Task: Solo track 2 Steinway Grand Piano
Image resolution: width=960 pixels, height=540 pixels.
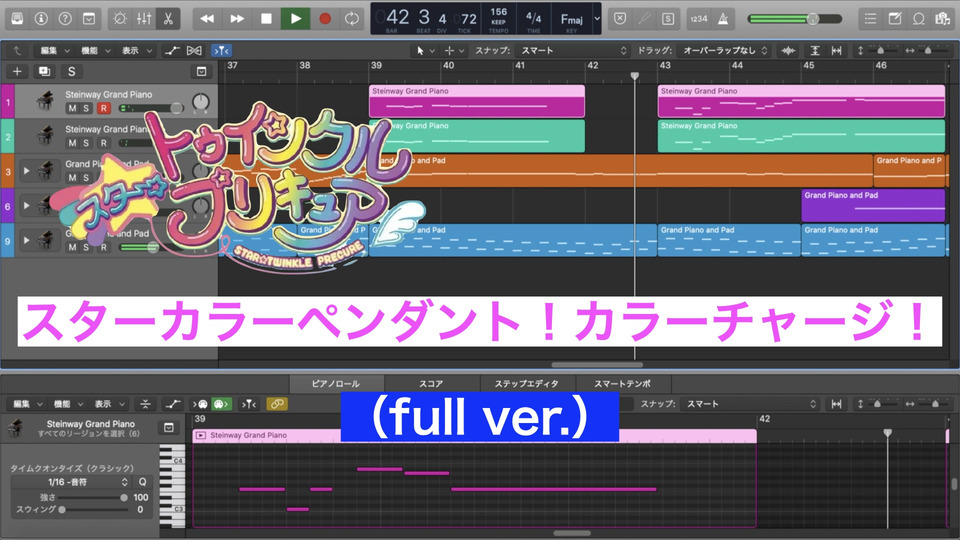Action: click(86, 143)
